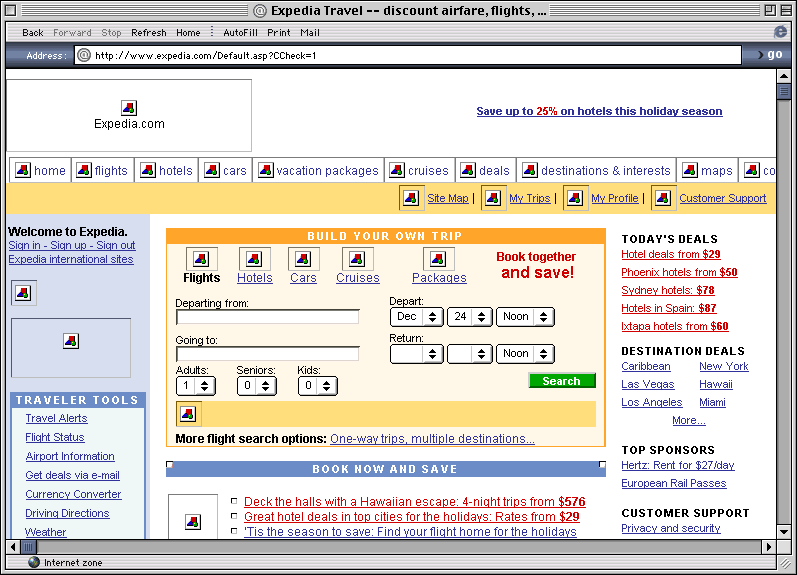Open the Depart day dropdown showing 24

pos(470,317)
